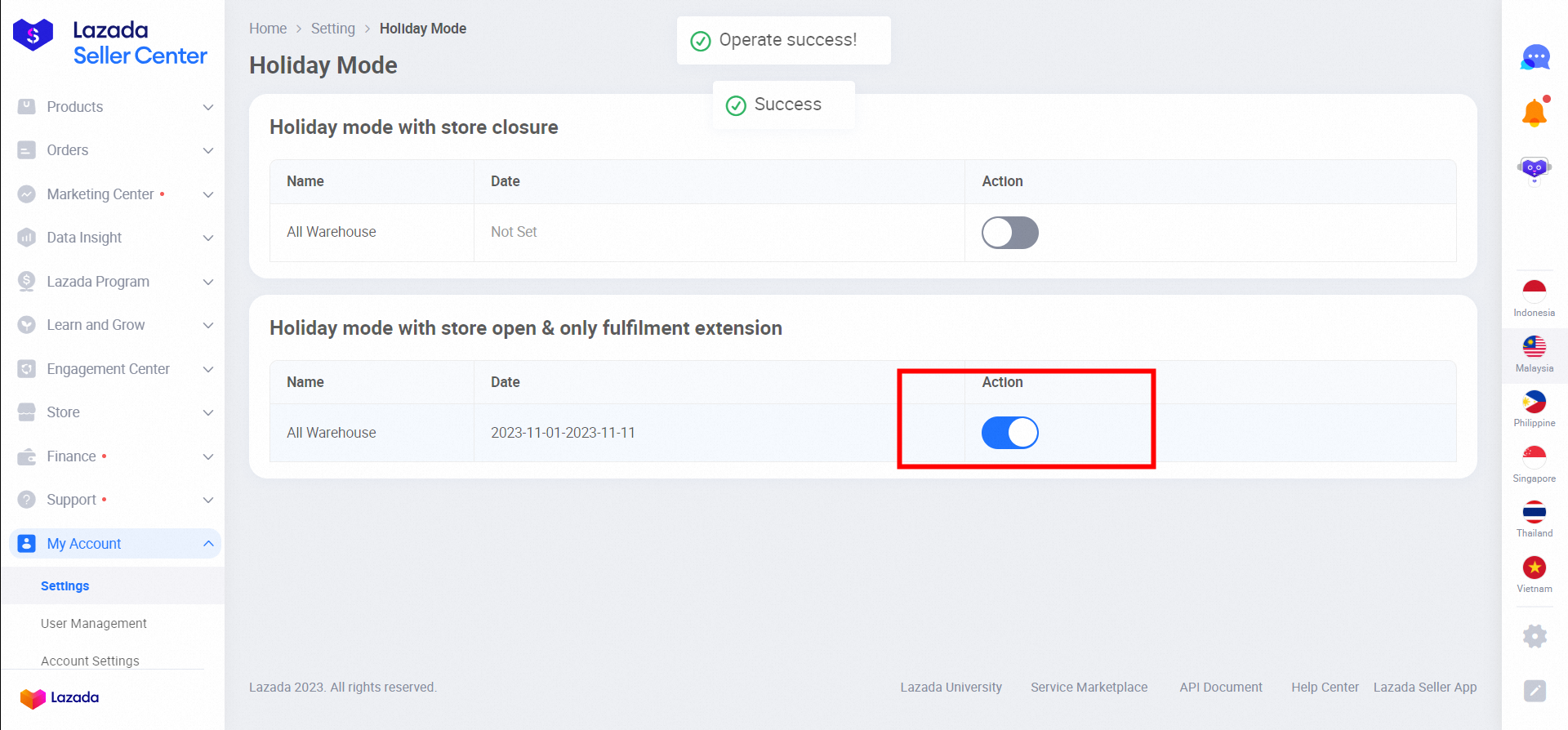Go to Home breadcrumb link

tap(268, 29)
